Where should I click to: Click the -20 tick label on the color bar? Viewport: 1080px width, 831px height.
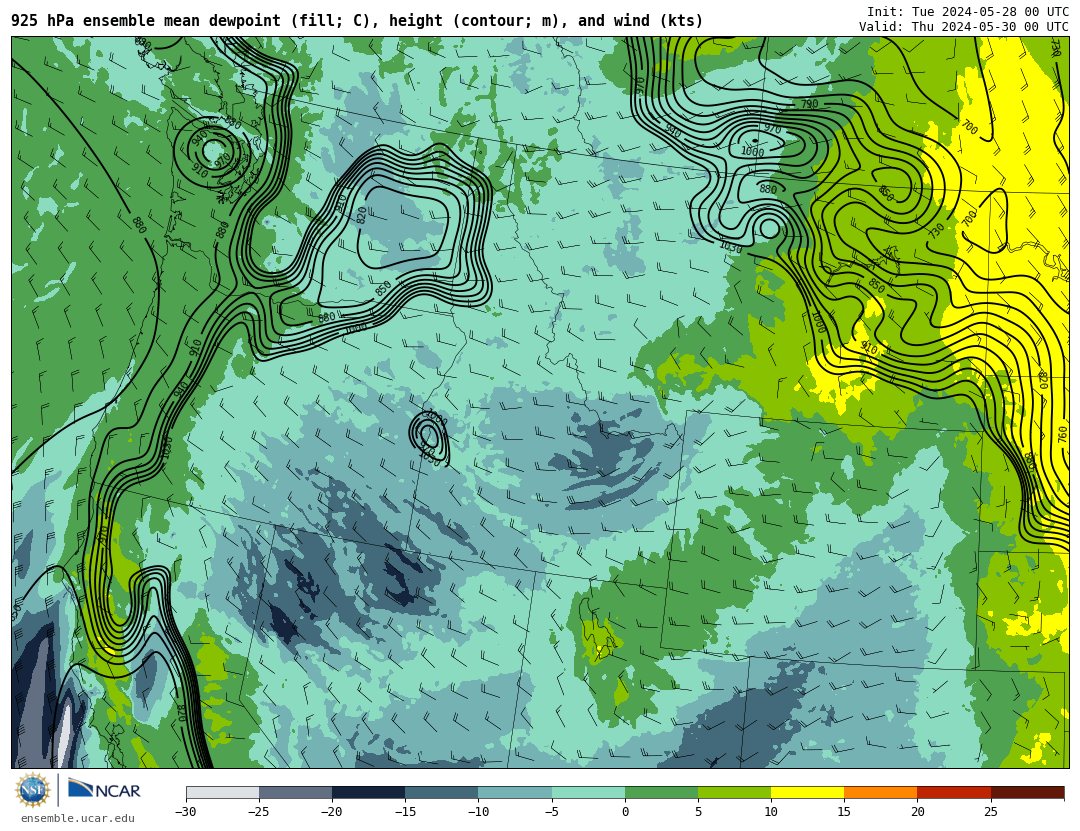click(331, 812)
